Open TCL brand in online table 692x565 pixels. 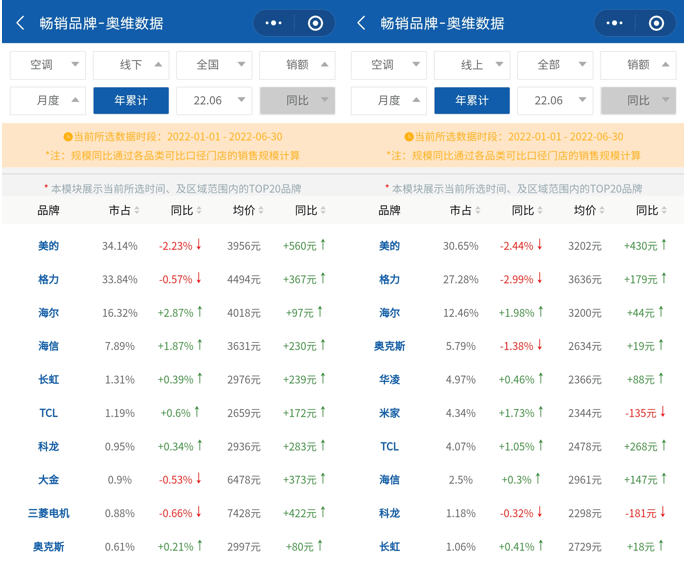(389, 447)
